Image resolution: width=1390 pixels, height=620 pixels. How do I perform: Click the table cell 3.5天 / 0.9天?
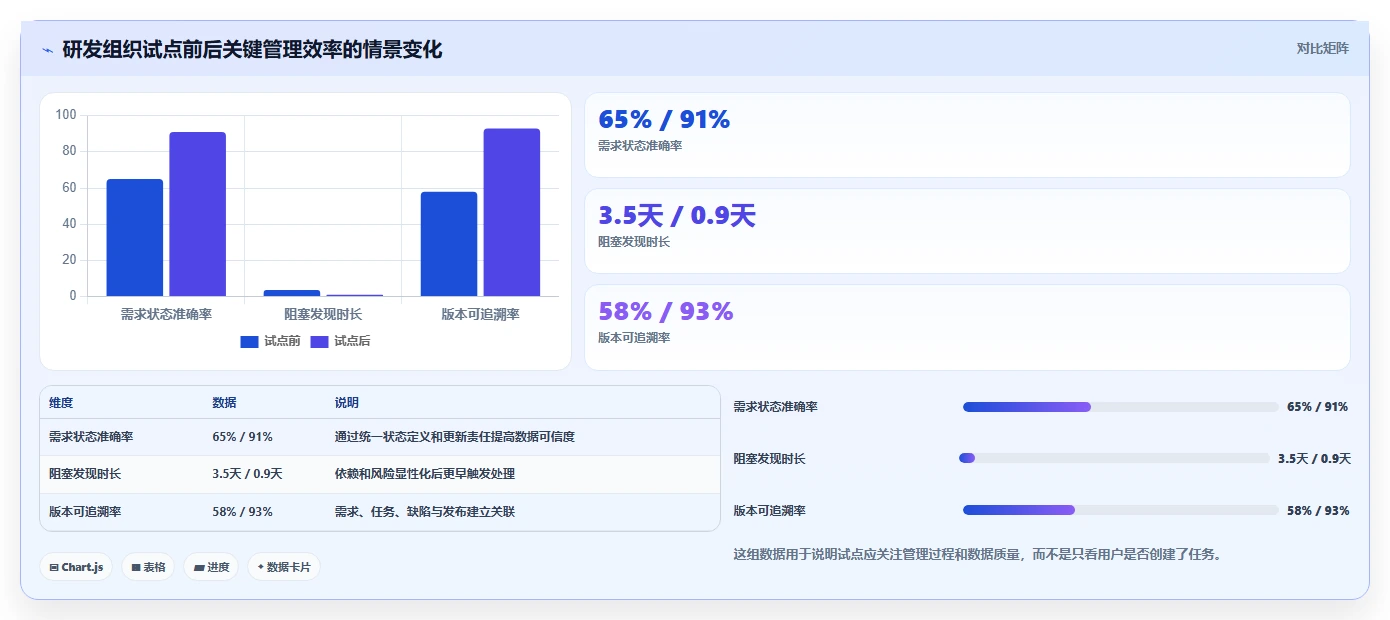pyautogui.click(x=247, y=474)
